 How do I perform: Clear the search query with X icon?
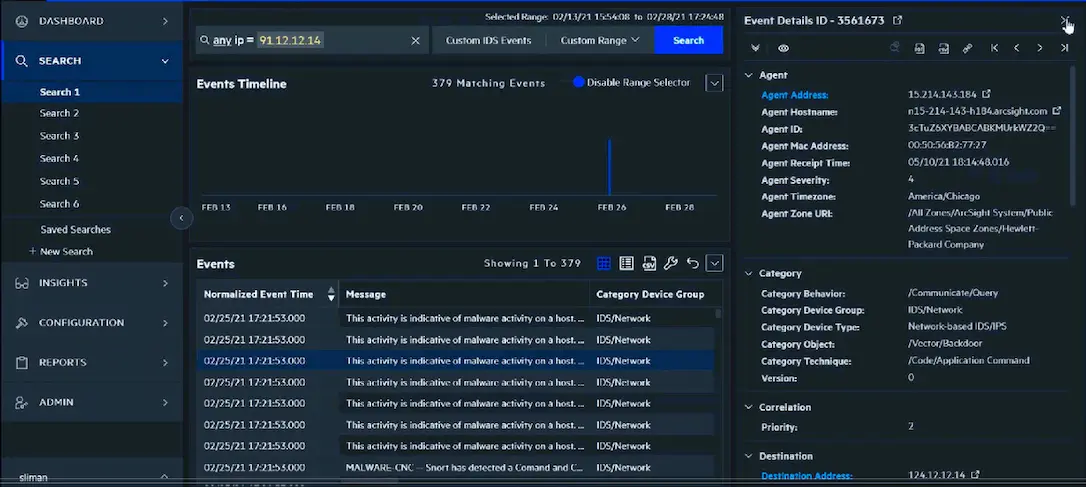tap(416, 41)
